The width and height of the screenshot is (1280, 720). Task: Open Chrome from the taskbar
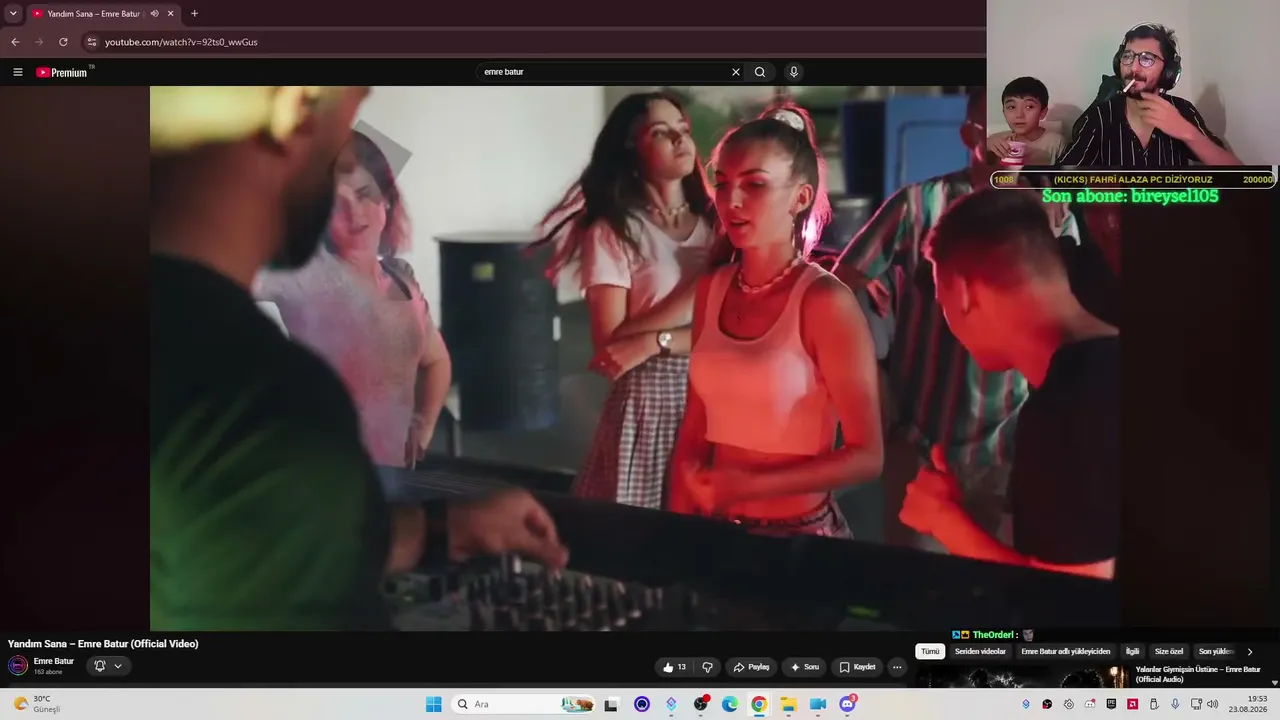(x=759, y=704)
